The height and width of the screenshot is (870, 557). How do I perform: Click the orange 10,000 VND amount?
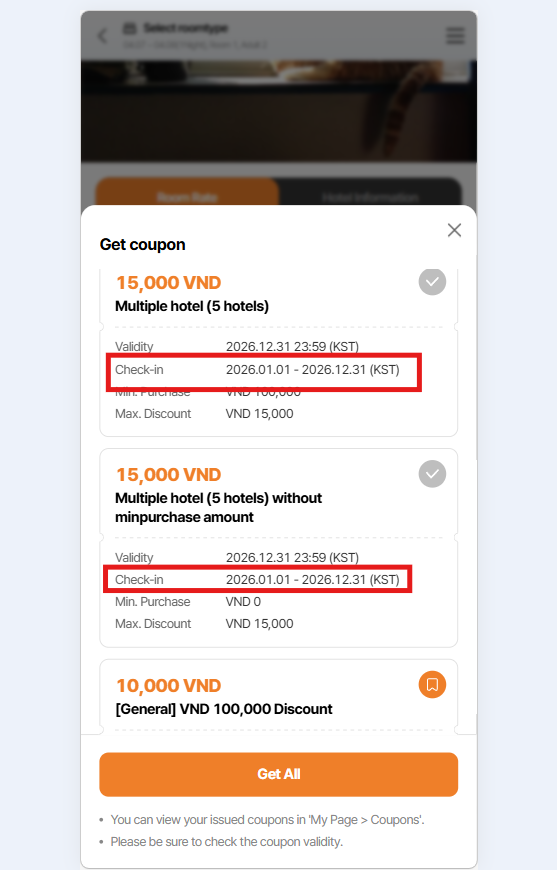click(169, 686)
